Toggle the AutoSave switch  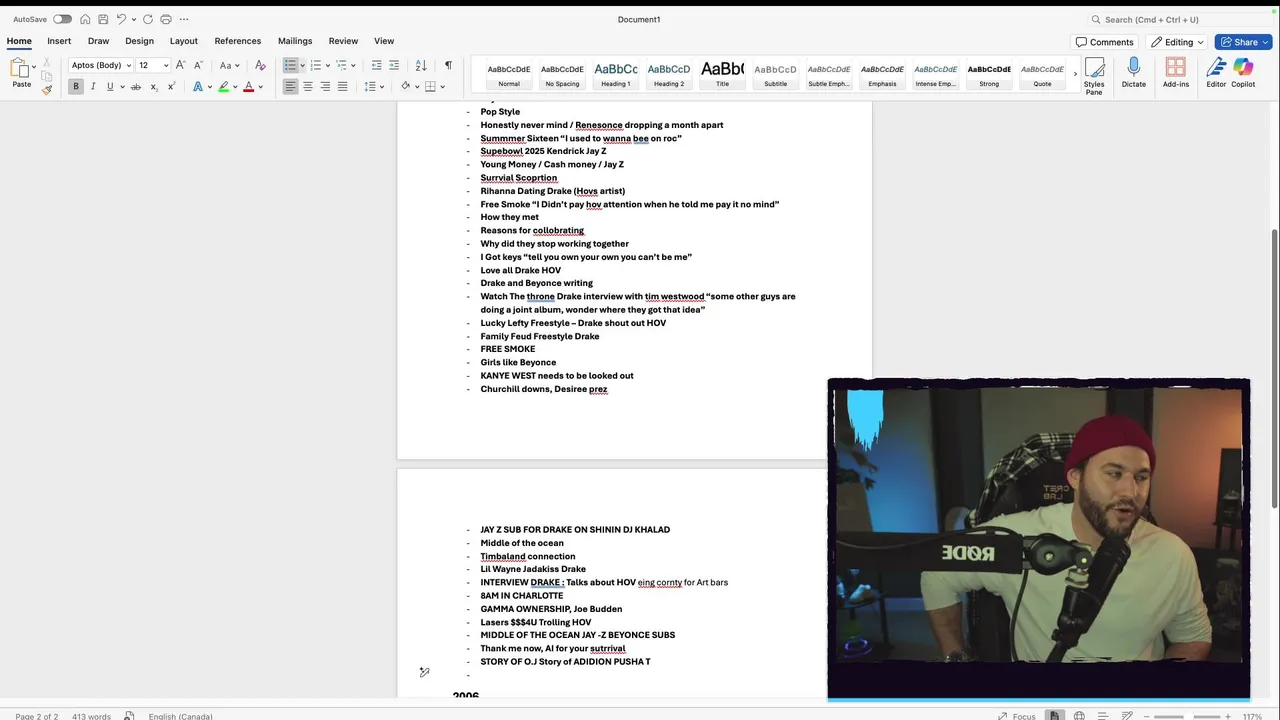[62, 19]
